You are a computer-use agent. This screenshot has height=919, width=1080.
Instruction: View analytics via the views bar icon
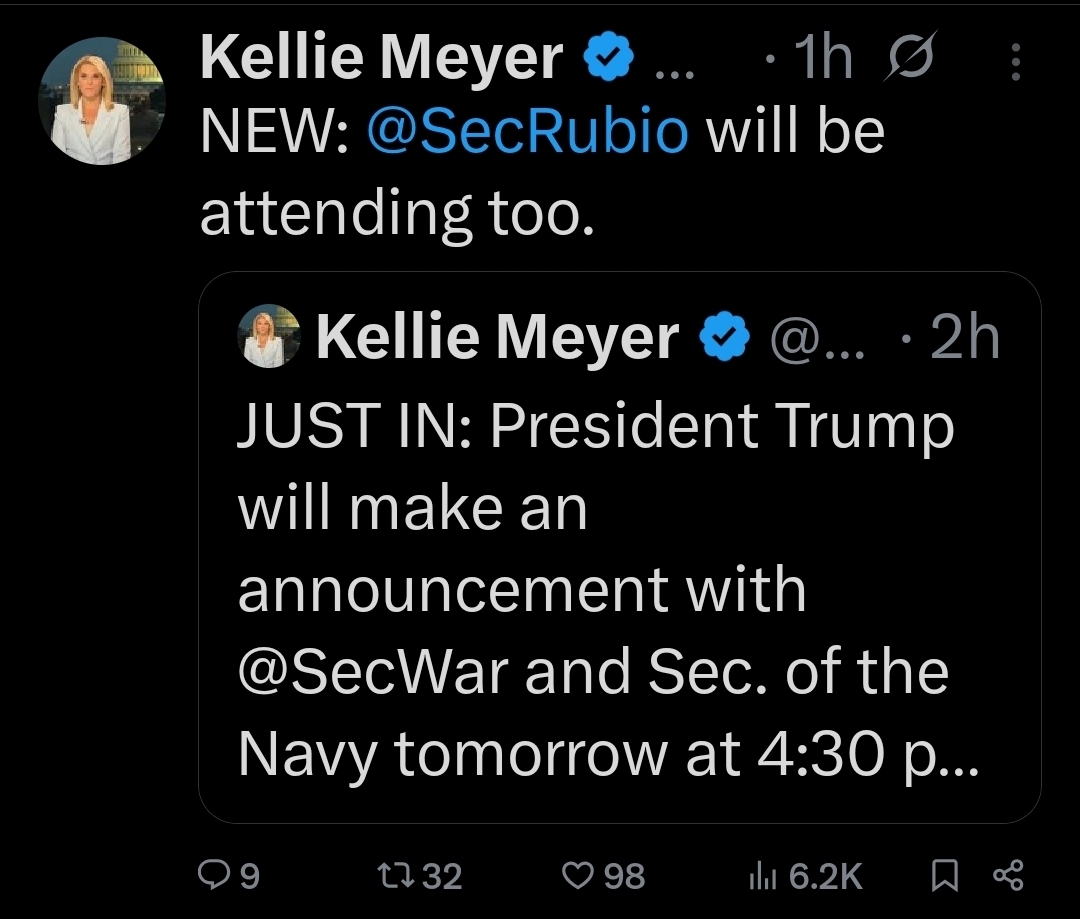click(x=762, y=877)
